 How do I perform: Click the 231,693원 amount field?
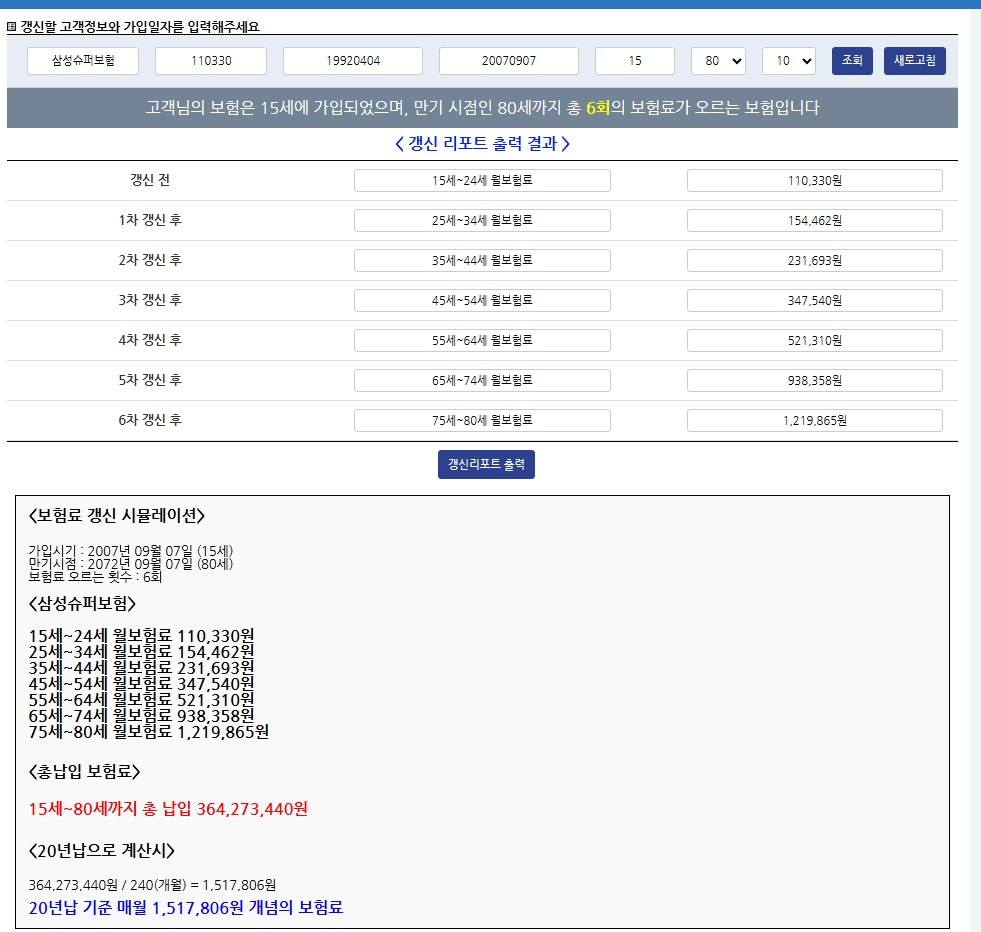814,261
